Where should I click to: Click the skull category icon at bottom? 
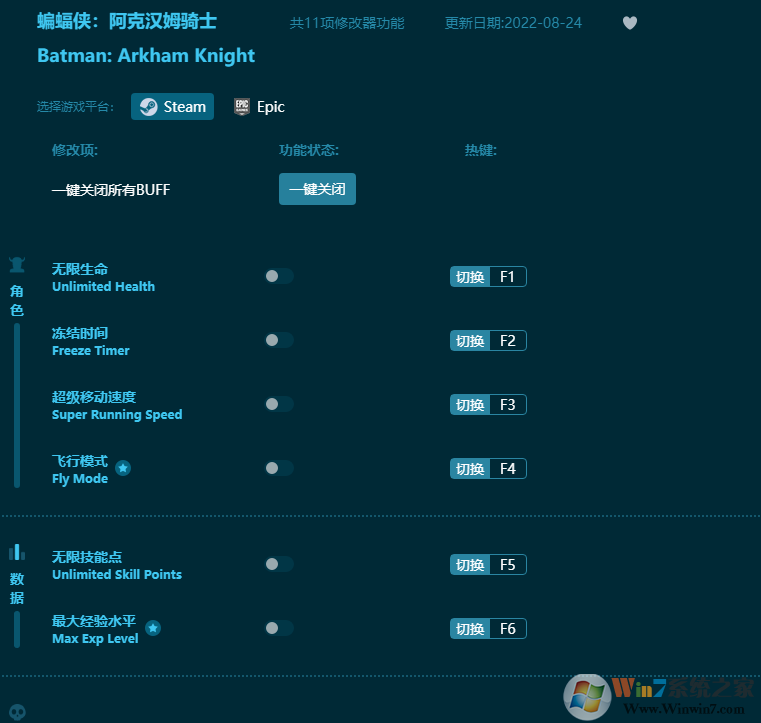[17, 712]
